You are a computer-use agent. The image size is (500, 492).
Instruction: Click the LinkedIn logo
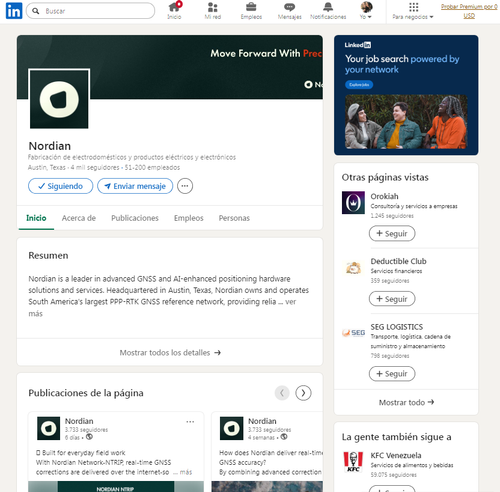click(x=14, y=11)
